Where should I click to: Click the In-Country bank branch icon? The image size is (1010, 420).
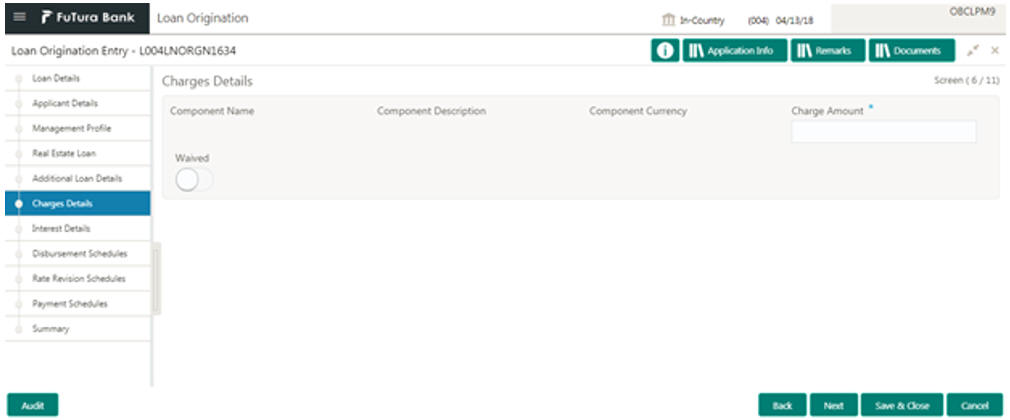coord(669,21)
